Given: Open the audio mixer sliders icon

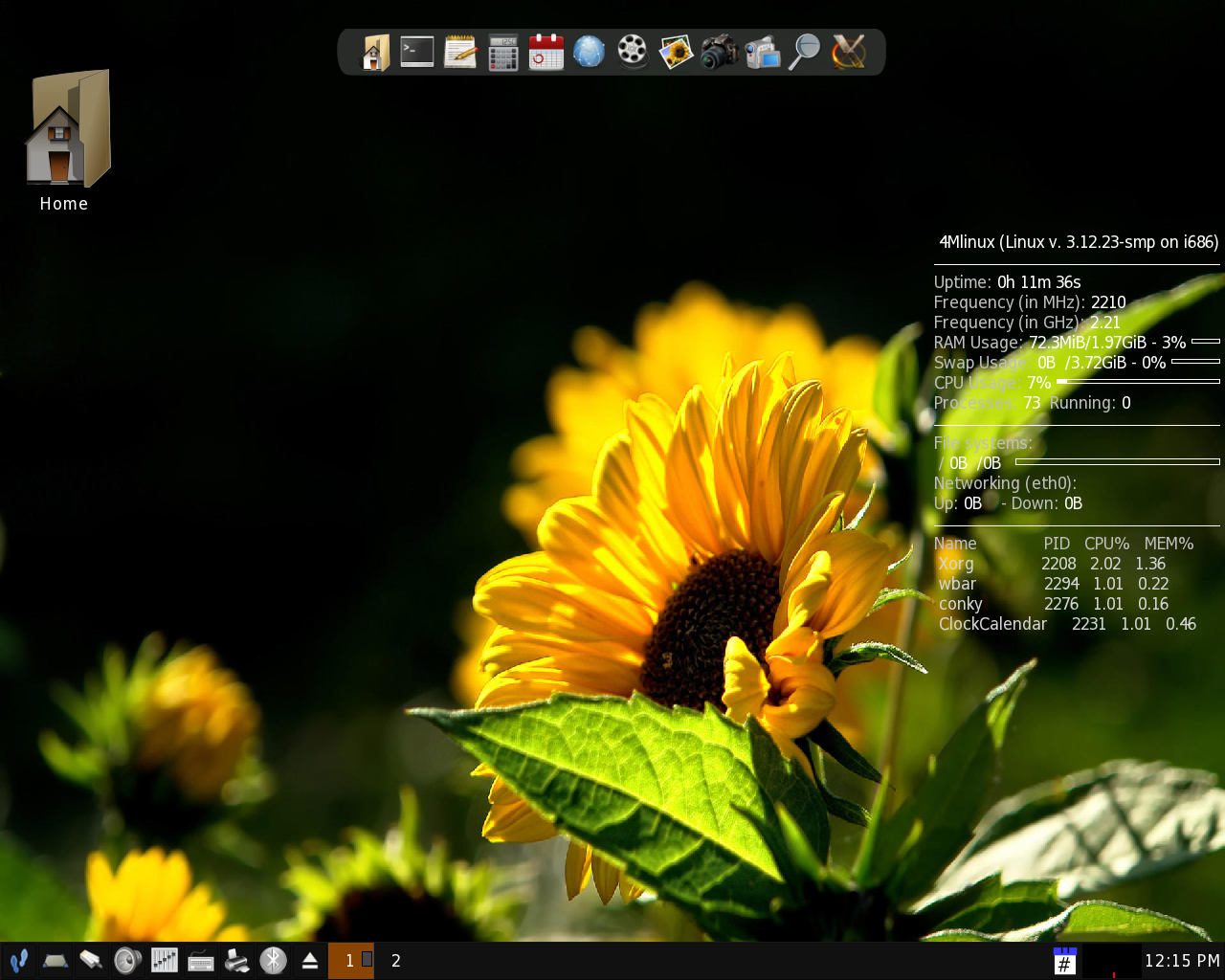Looking at the screenshot, I should click(x=165, y=960).
